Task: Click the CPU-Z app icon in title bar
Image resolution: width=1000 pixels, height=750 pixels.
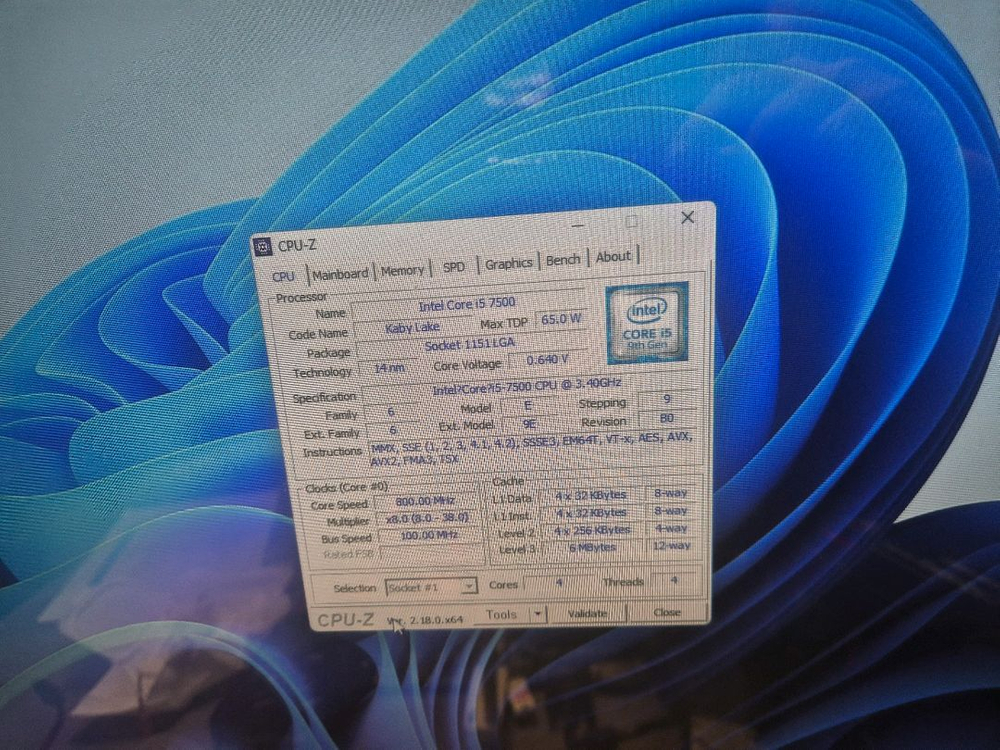Action: pos(264,246)
